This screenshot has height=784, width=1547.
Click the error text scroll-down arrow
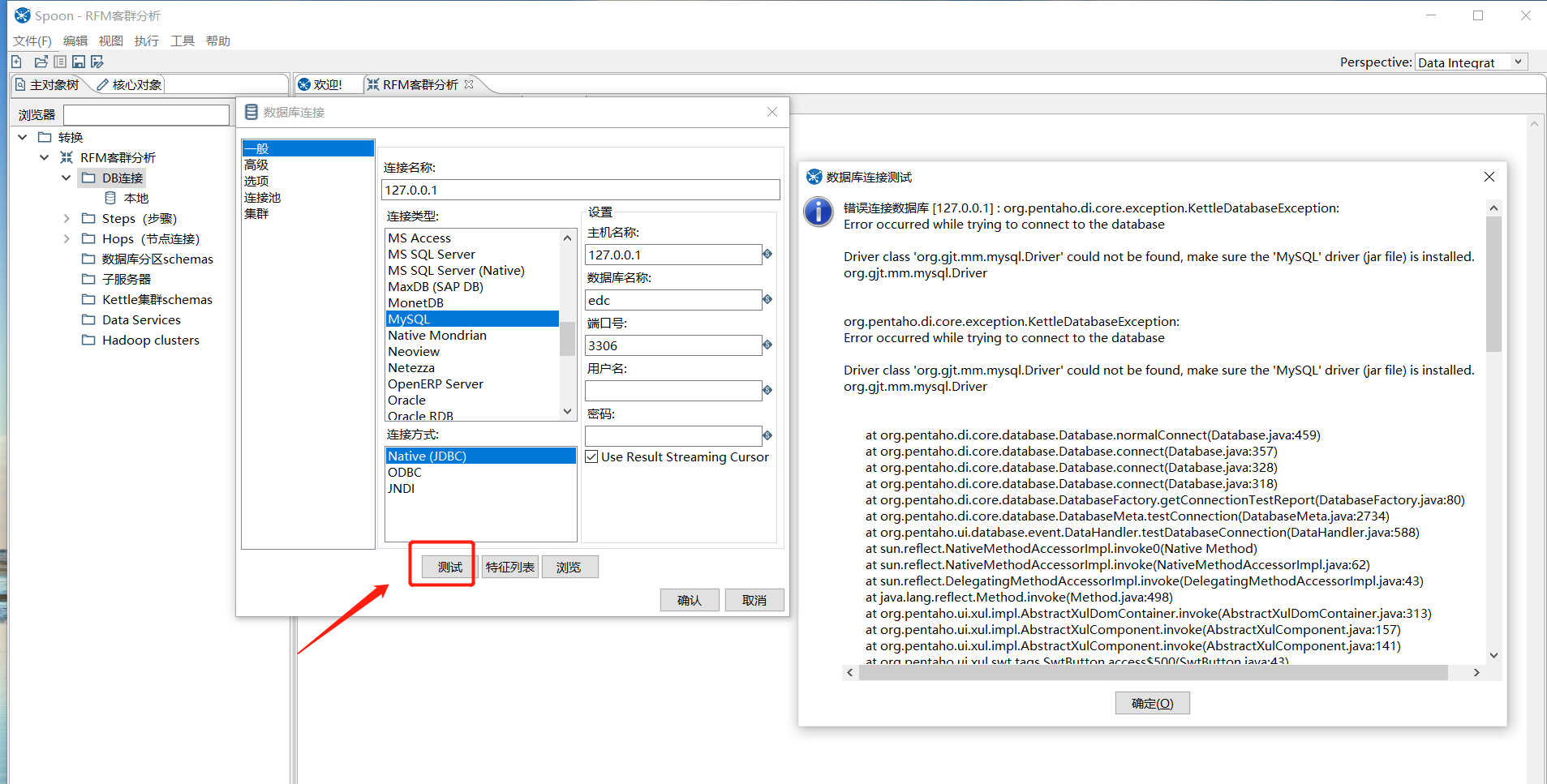click(x=1494, y=655)
